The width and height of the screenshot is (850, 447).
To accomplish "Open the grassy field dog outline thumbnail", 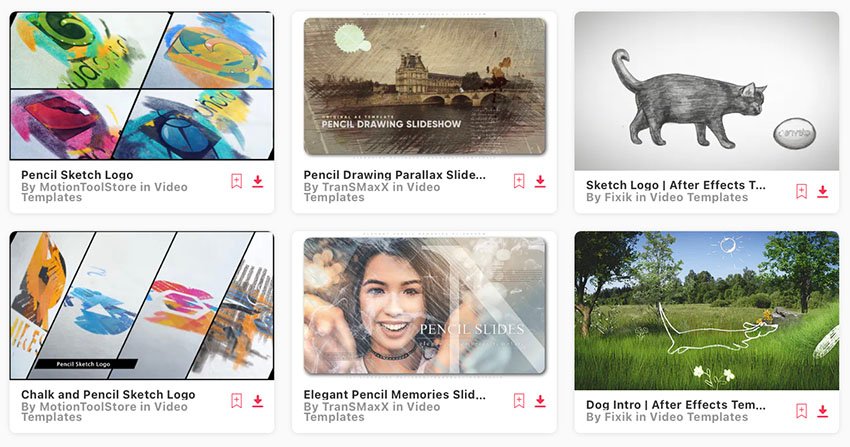I will (x=707, y=310).
